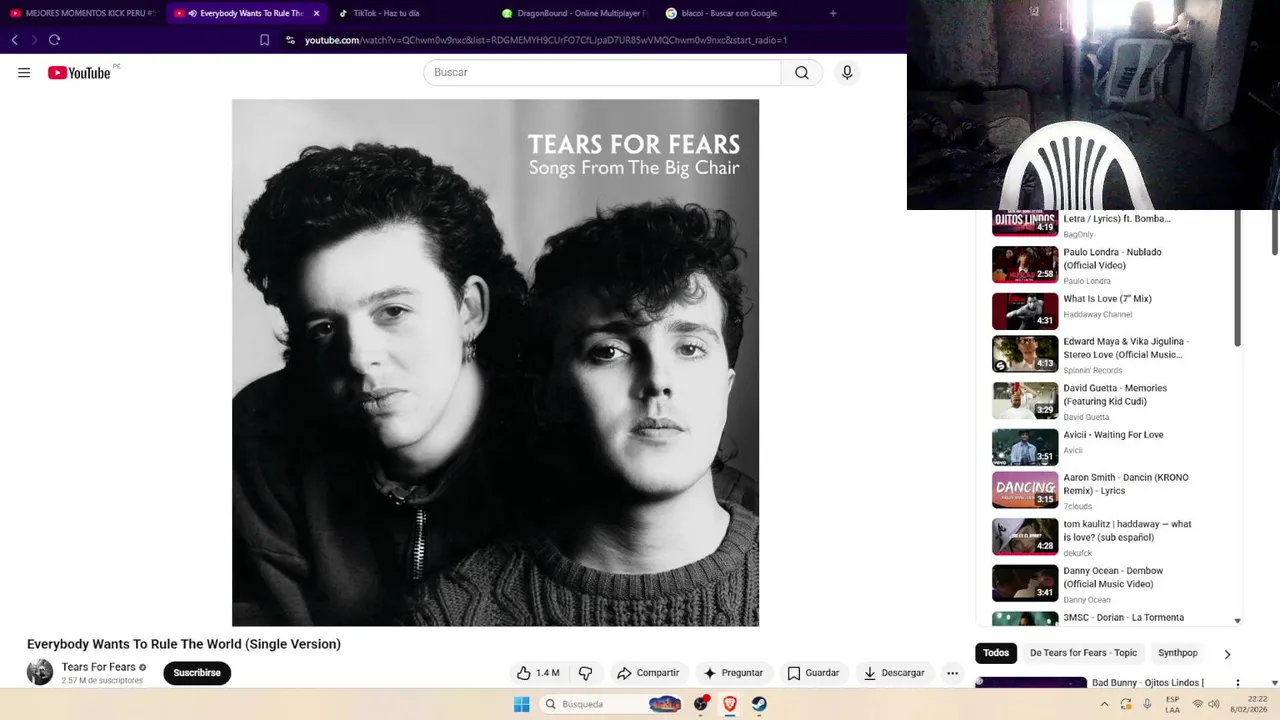This screenshot has height=720, width=1280.
Task: Click the 7clouds channel name
Action: tap(1077, 506)
